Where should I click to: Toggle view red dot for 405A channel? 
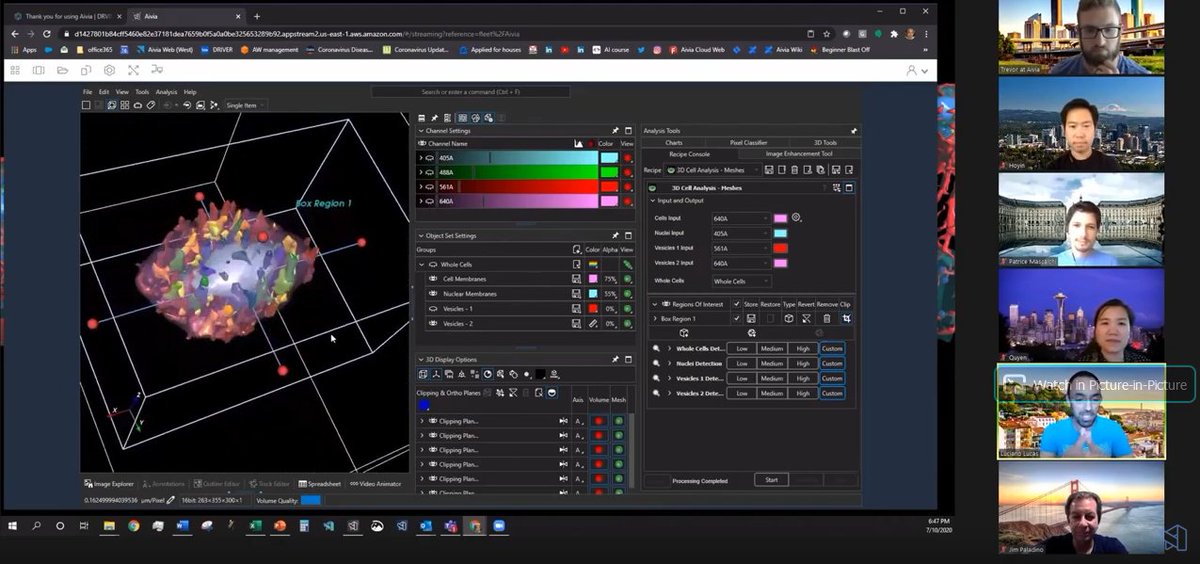pyautogui.click(x=627, y=158)
